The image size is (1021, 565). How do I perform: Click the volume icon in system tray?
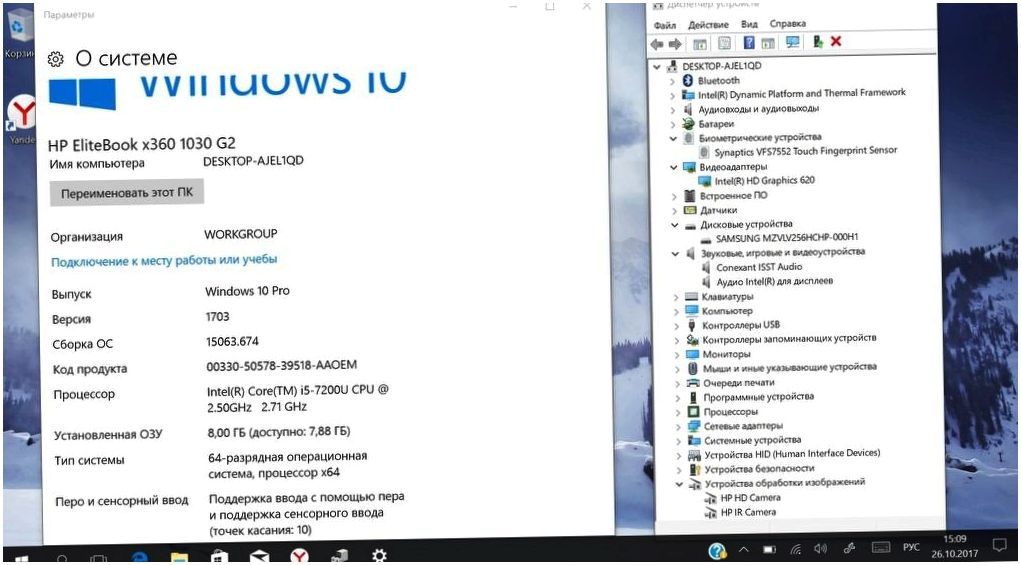[x=820, y=549]
